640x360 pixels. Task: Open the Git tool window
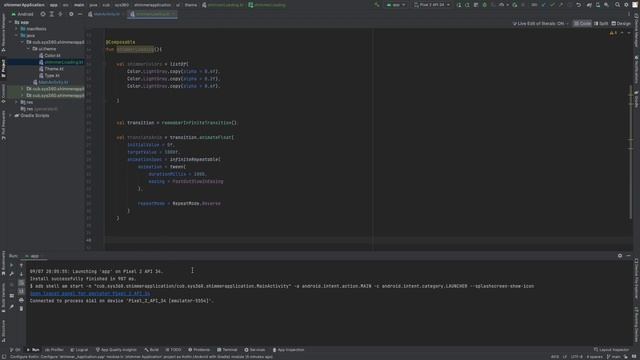click(15, 350)
